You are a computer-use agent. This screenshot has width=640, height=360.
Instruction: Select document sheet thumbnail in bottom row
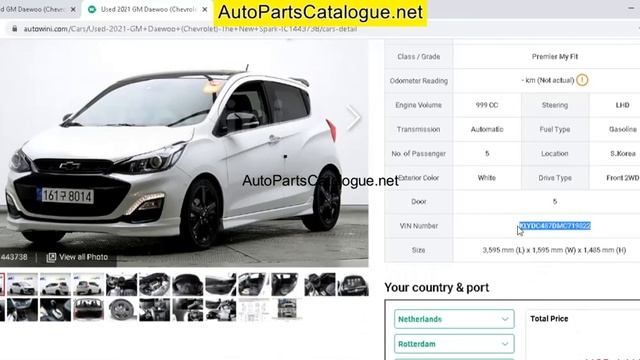pyautogui.click(x=254, y=310)
